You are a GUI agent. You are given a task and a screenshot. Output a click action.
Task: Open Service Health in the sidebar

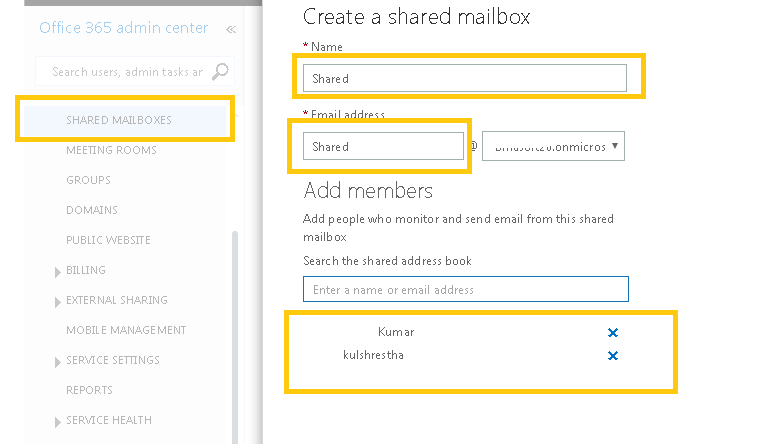pos(109,420)
